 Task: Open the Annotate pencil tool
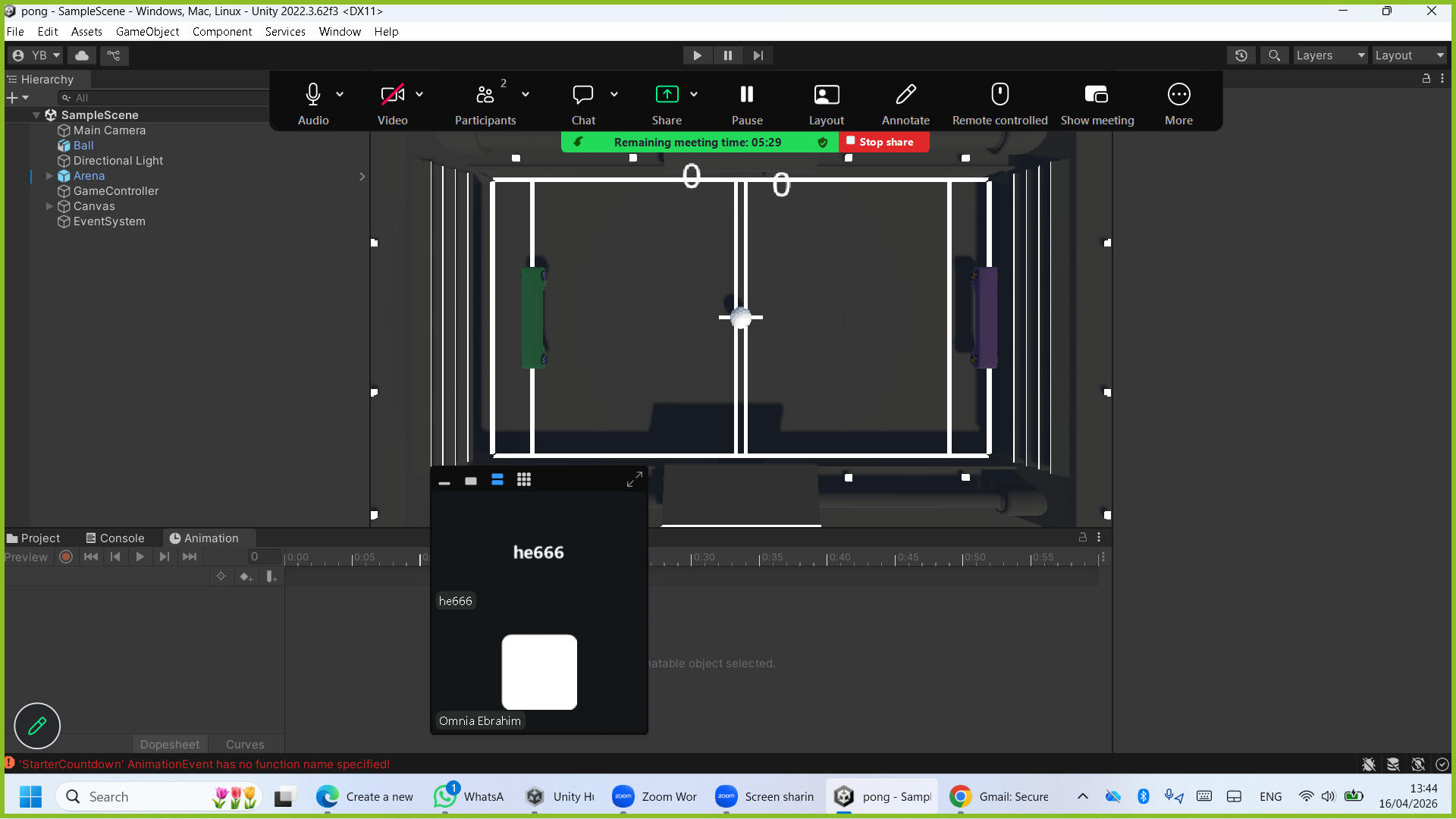click(905, 95)
